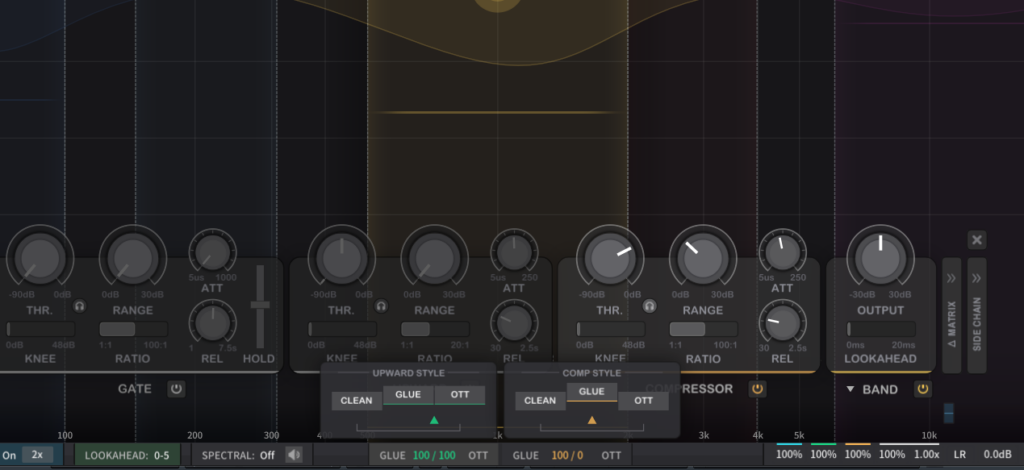Toggle the Compressor power button
Screen dimensions: 1024x470
(x=757, y=389)
